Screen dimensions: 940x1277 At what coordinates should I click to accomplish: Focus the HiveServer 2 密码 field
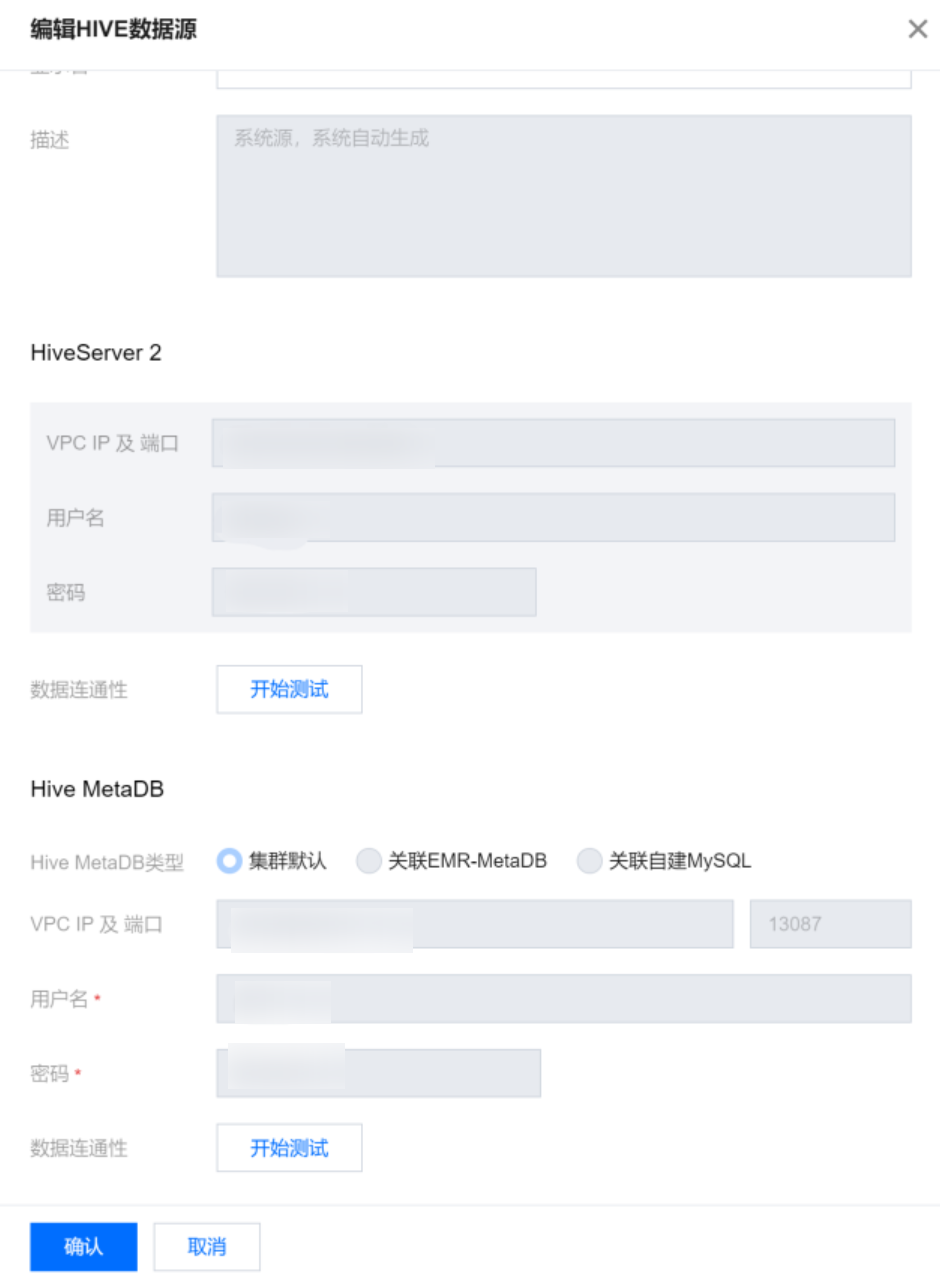[374, 592]
